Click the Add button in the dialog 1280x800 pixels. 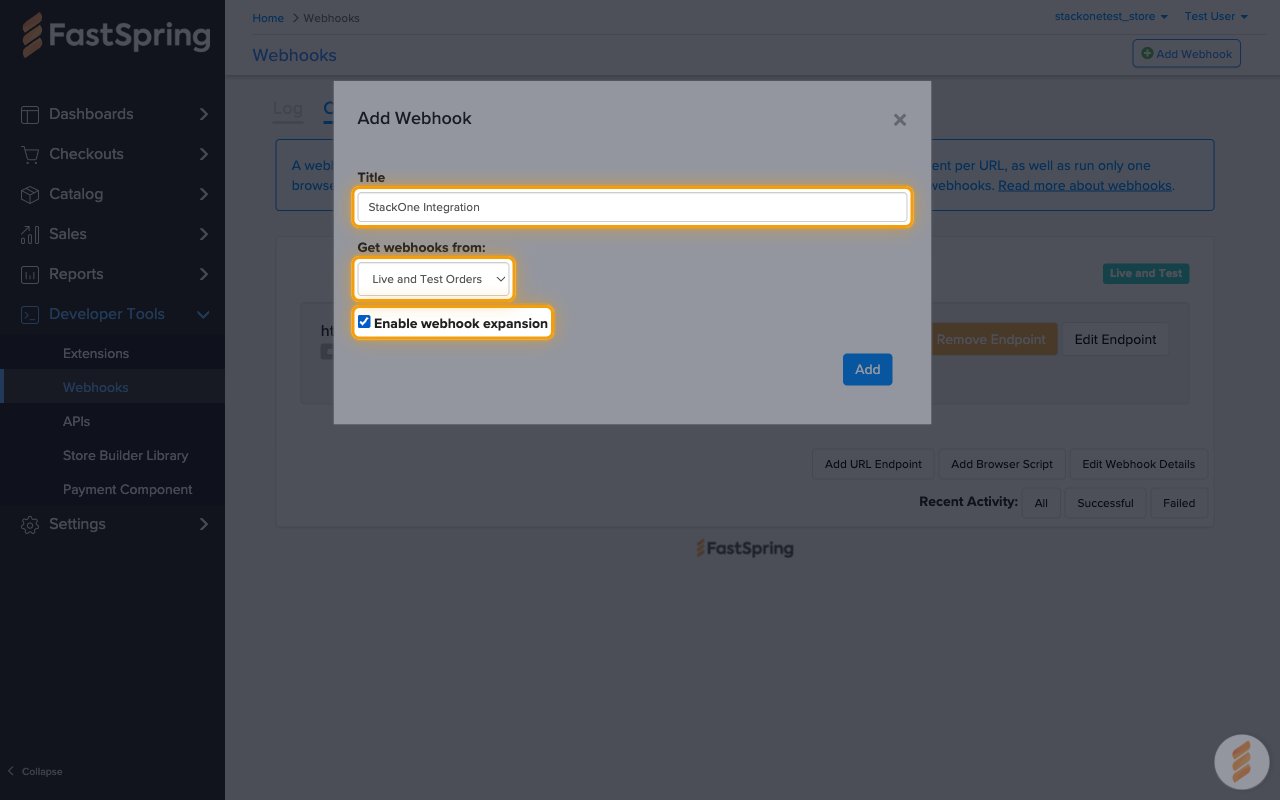coord(868,369)
